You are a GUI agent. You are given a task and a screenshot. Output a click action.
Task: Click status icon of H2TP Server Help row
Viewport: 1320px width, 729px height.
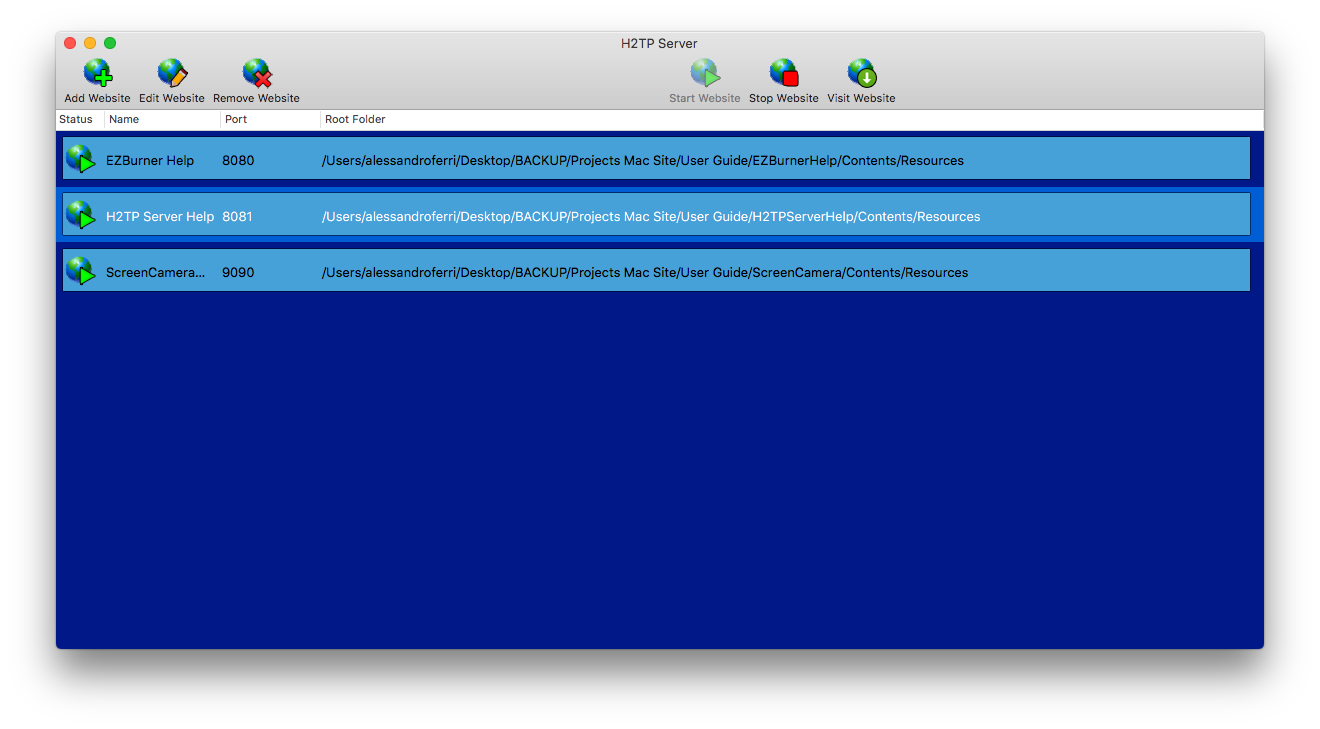tap(80, 215)
